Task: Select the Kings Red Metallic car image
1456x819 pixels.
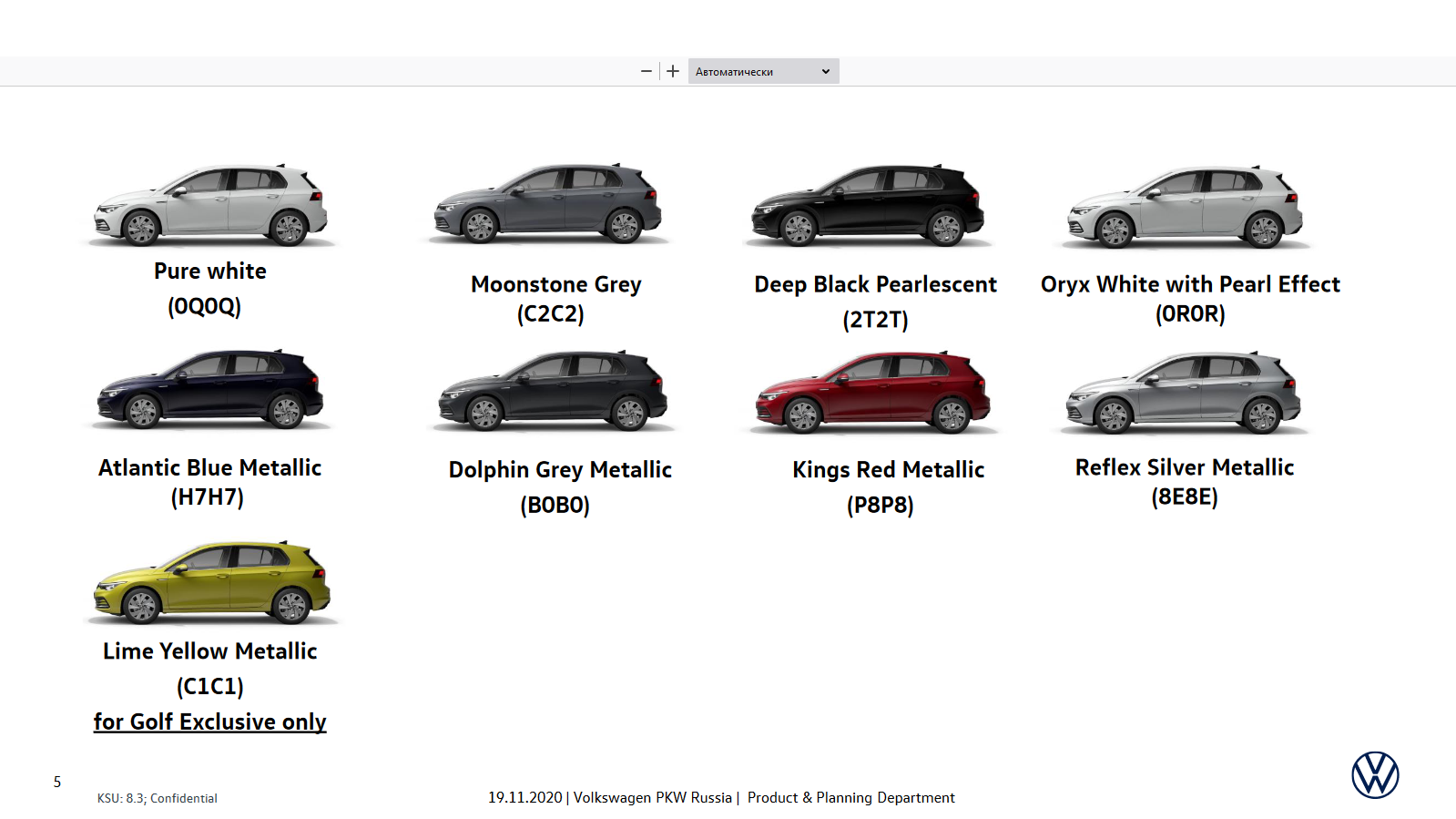Action: pyautogui.click(x=873, y=392)
